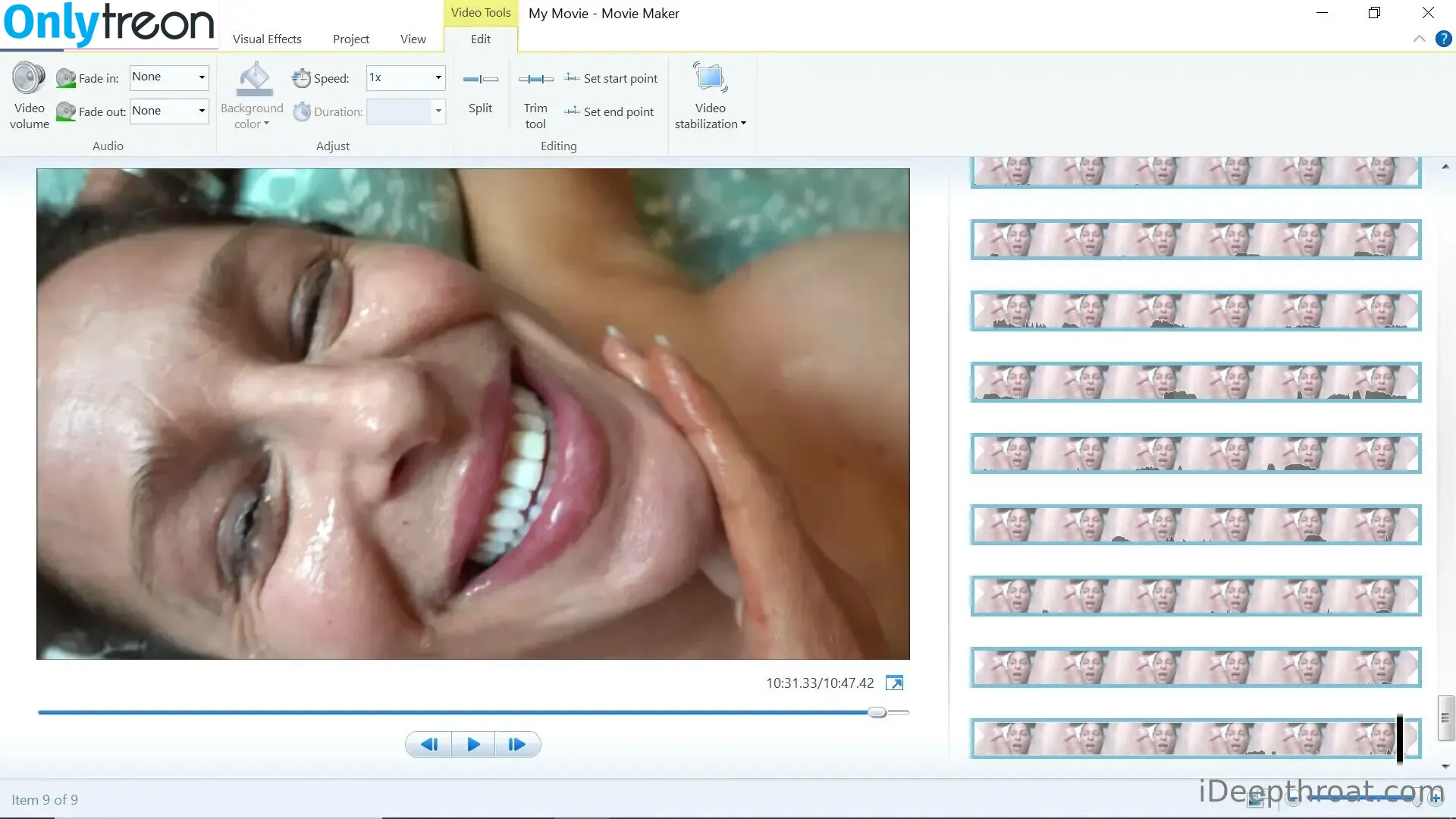Viewport: 1456px width, 819px height.
Task: Click the Fade in speaker icon
Action: (66, 78)
